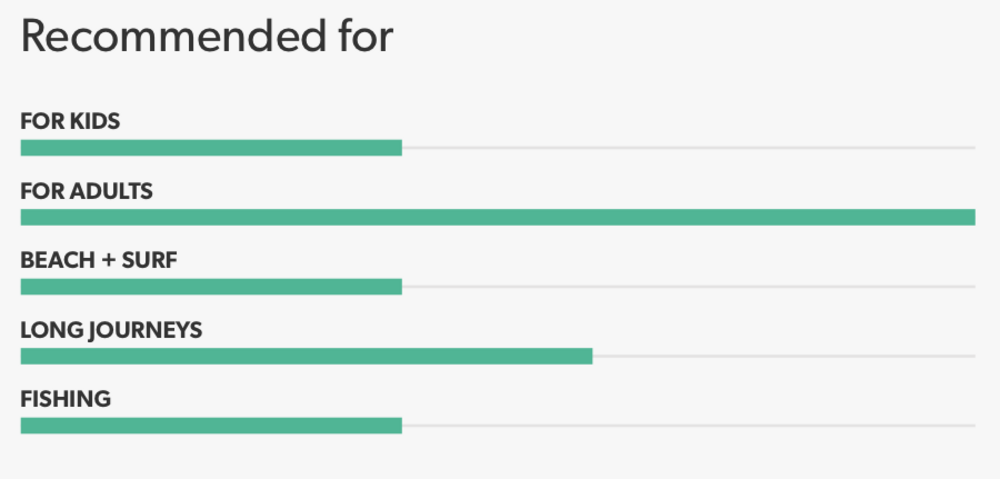Click the green filled BEACH + SURF bar

click(211, 287)
